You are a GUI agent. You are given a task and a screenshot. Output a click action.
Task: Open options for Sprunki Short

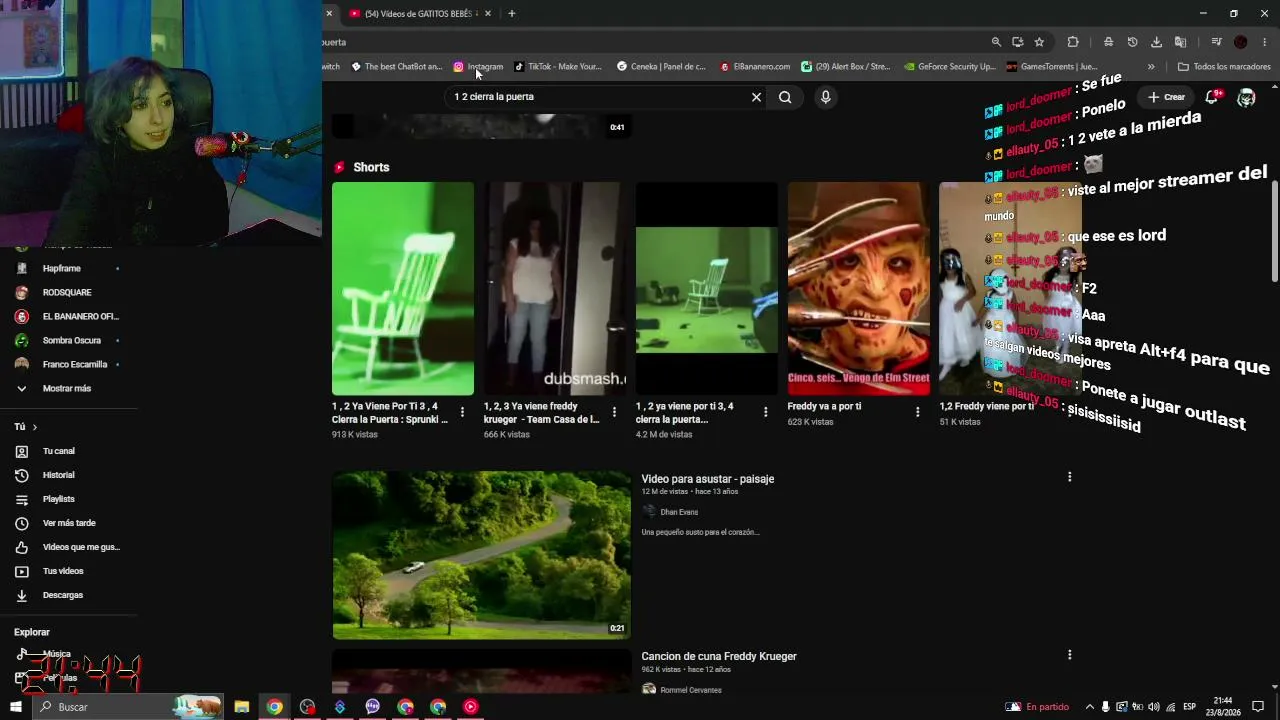462,412
